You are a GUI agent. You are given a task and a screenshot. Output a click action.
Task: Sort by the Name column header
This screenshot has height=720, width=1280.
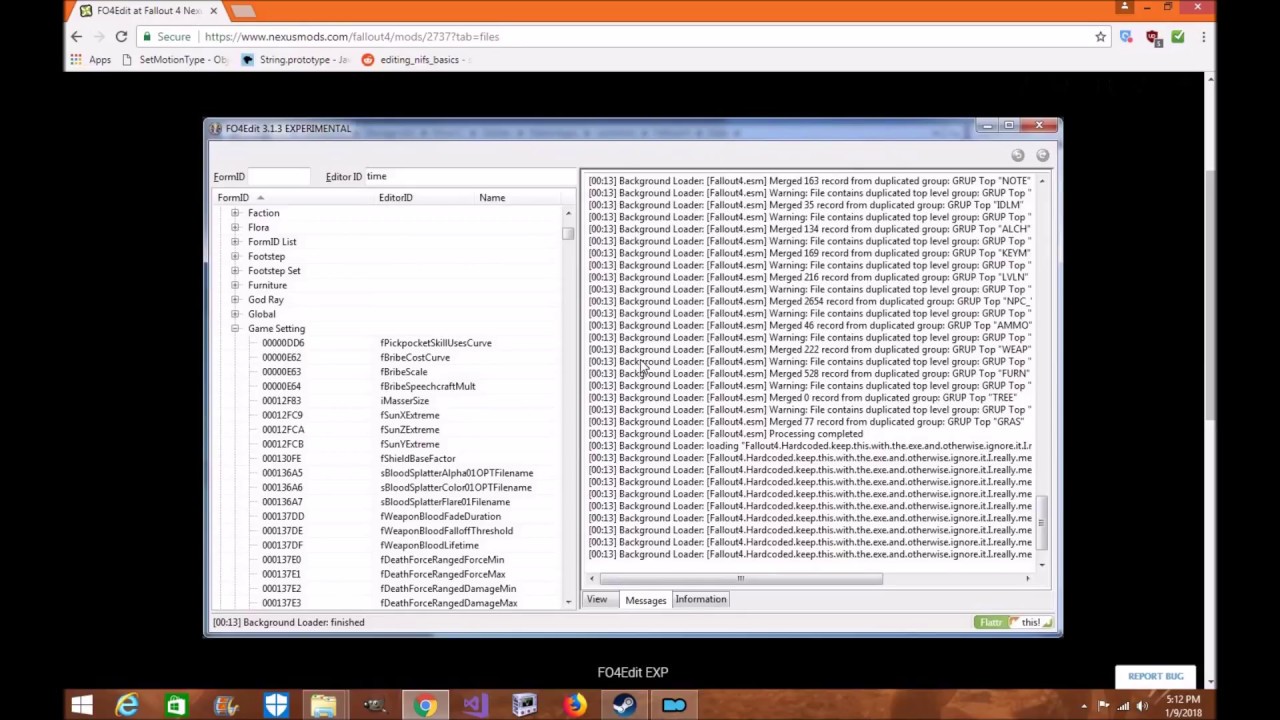518,198
